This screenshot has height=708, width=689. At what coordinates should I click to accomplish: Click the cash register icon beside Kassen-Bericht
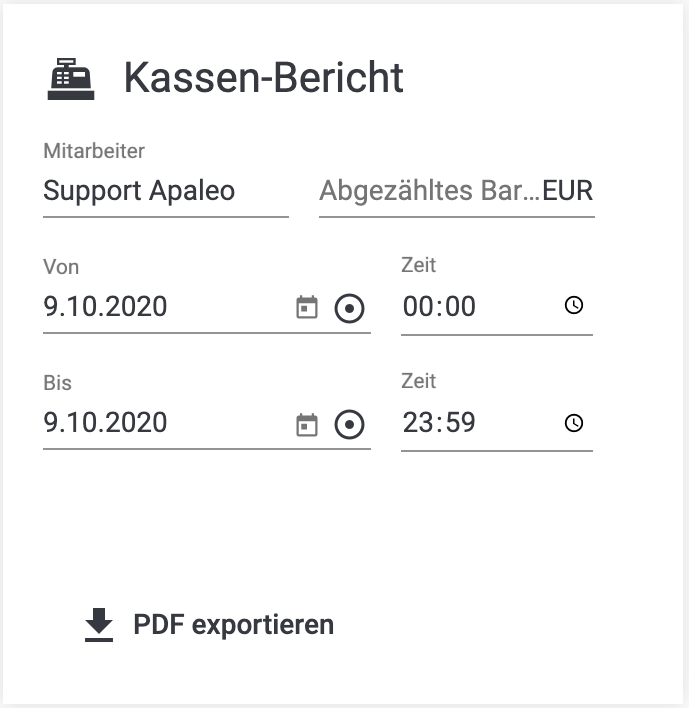click(x=71, y=79)
